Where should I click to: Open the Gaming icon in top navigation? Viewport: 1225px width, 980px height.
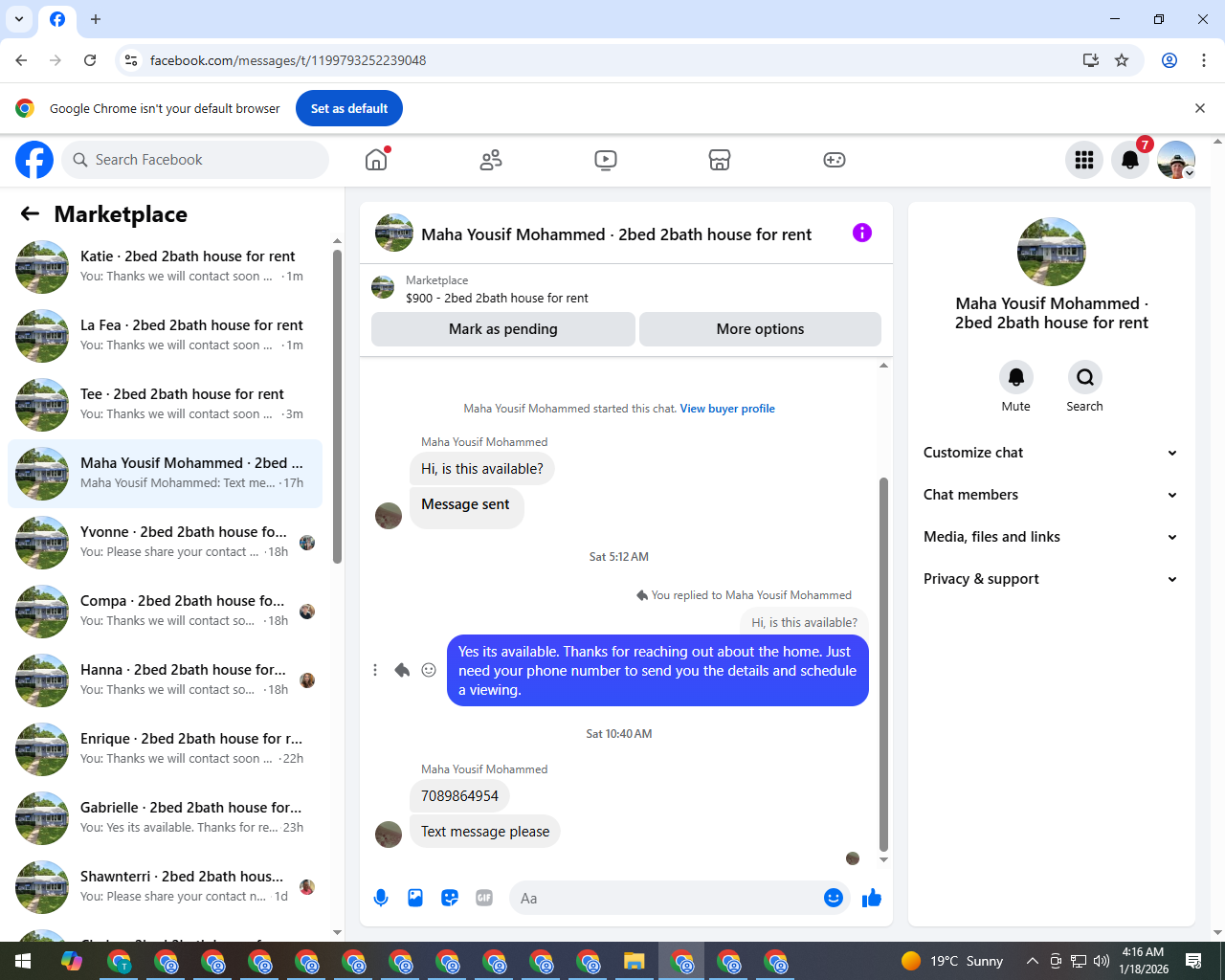click(835, 160)
